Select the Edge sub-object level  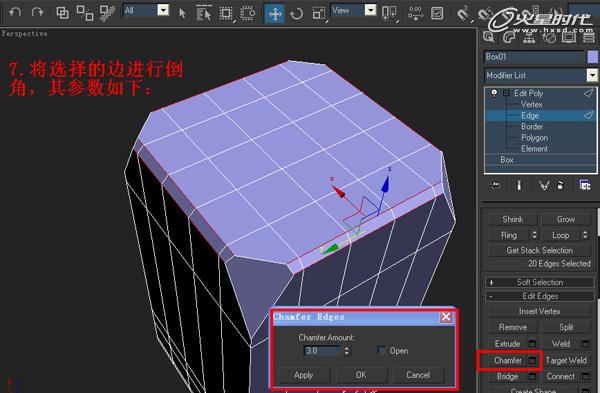[x=530, y=115]
